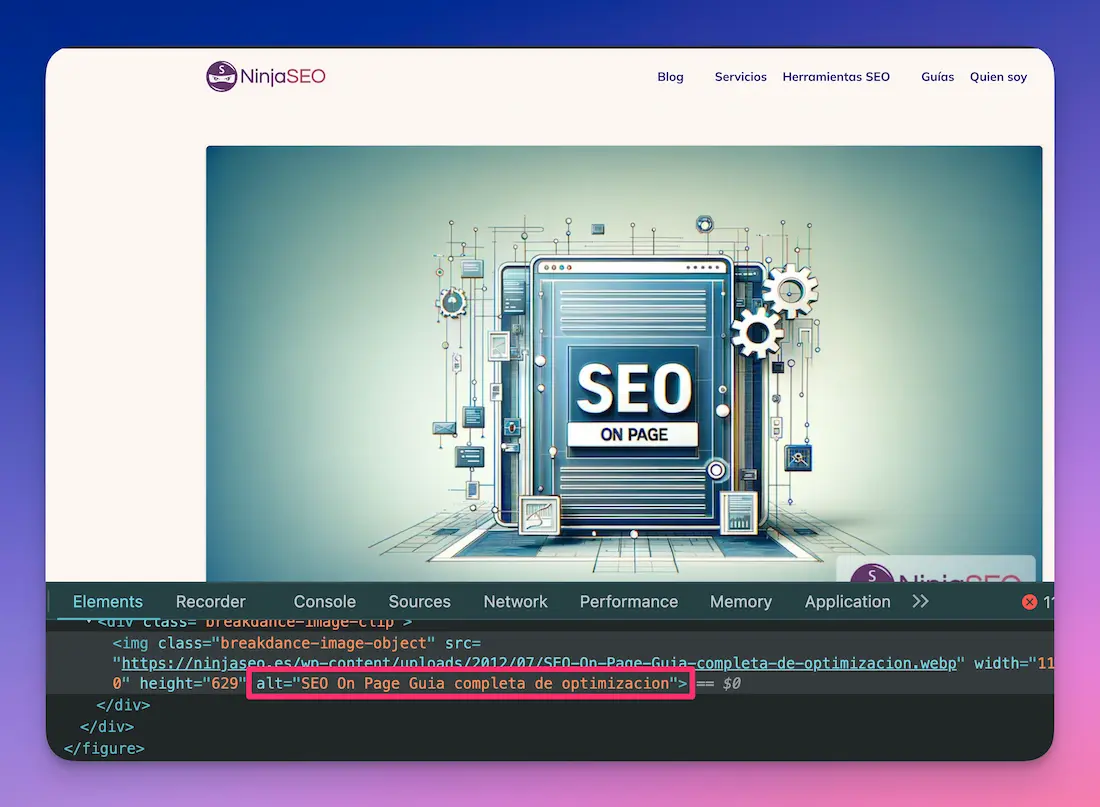The image size is (1100, 807).
Task: Switch to the Memory tab
Action: [x=740, y=601]
